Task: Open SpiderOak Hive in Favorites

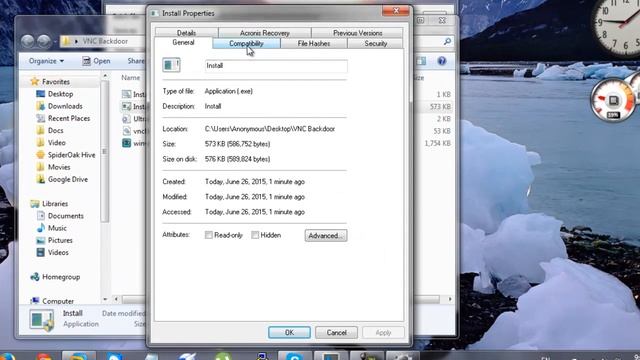Action: (x=71, y=155)
